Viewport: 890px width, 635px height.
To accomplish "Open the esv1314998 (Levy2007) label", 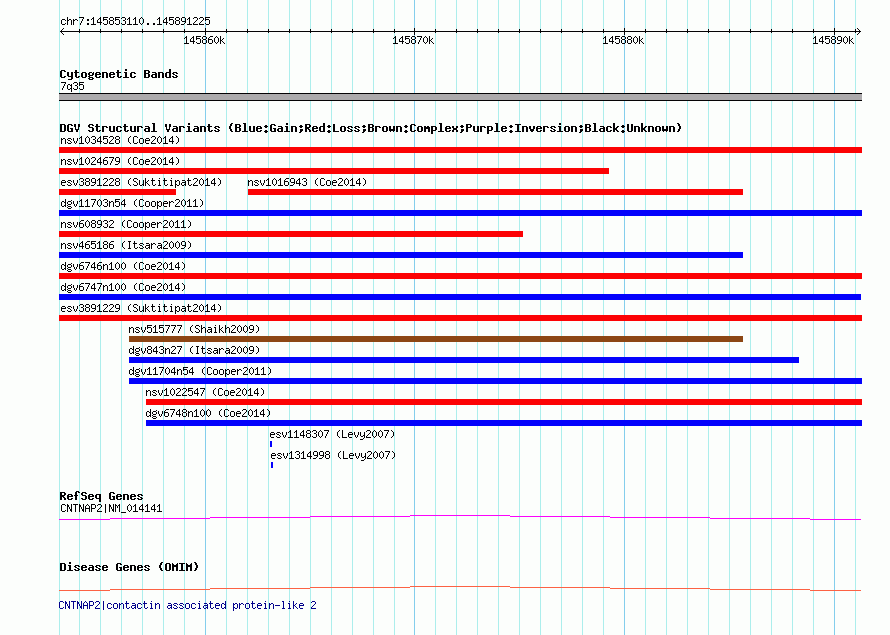I will point(333,455).
